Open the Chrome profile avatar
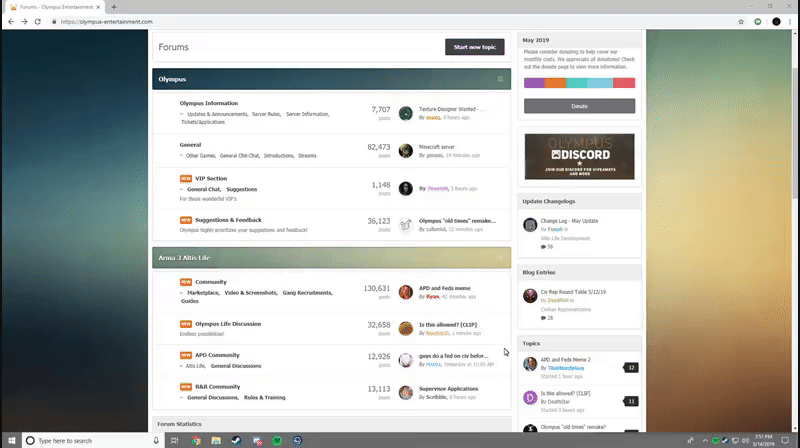This screenshot has width=800, height=448. click(x=776, y=22)
